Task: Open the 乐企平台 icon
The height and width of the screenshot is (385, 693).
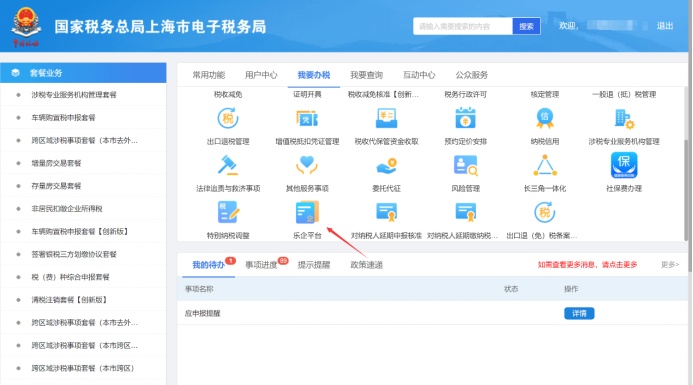Action: click(307, 212)
